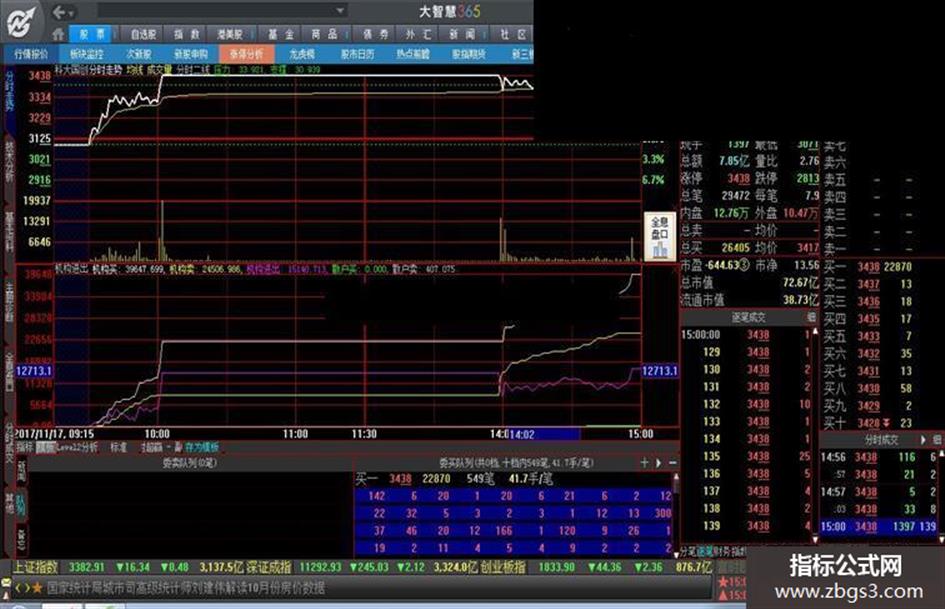This screenshot has width=945, height=609.
Task: Click 创业板指 in the status bar
Action: click(503, 567)
